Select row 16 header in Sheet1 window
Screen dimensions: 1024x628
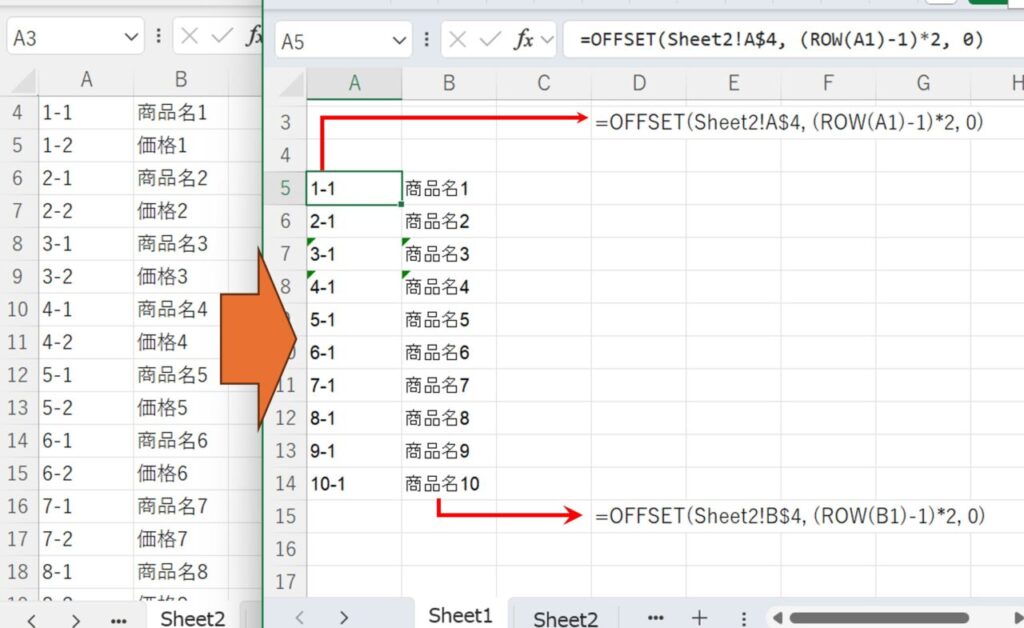tap(285, 549)
